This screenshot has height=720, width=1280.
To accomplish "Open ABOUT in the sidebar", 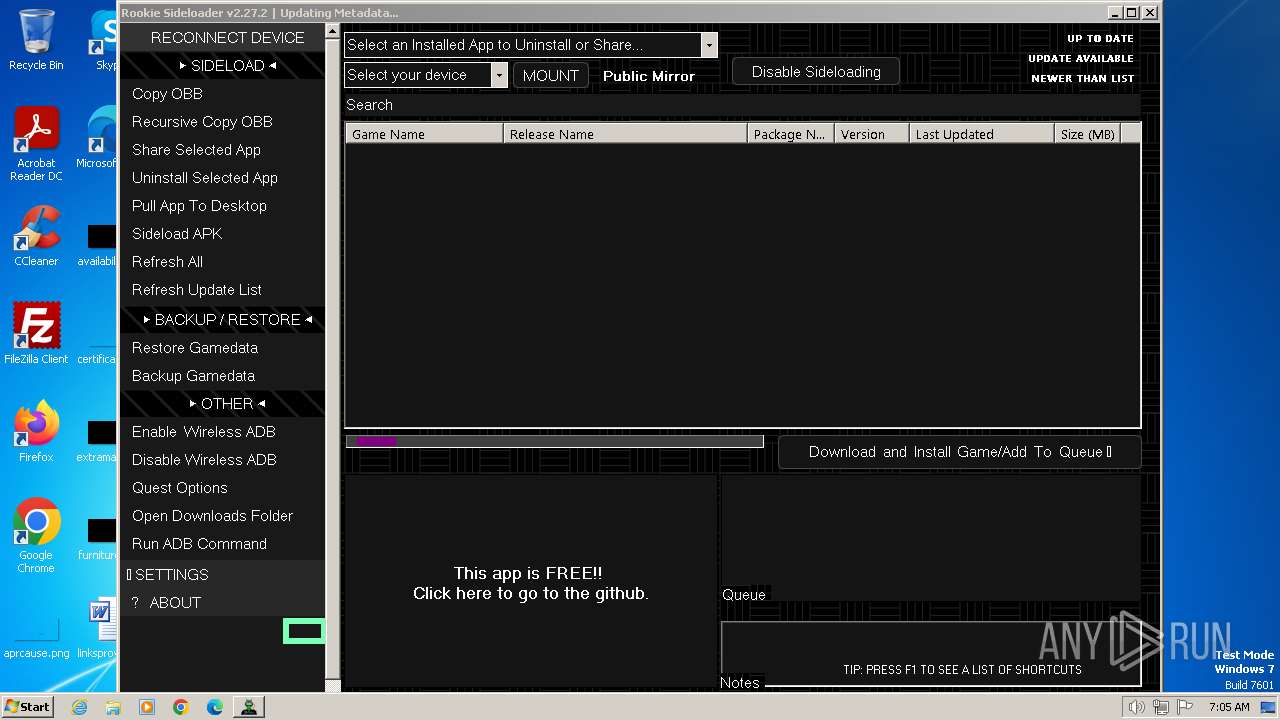I will (223, 603).
